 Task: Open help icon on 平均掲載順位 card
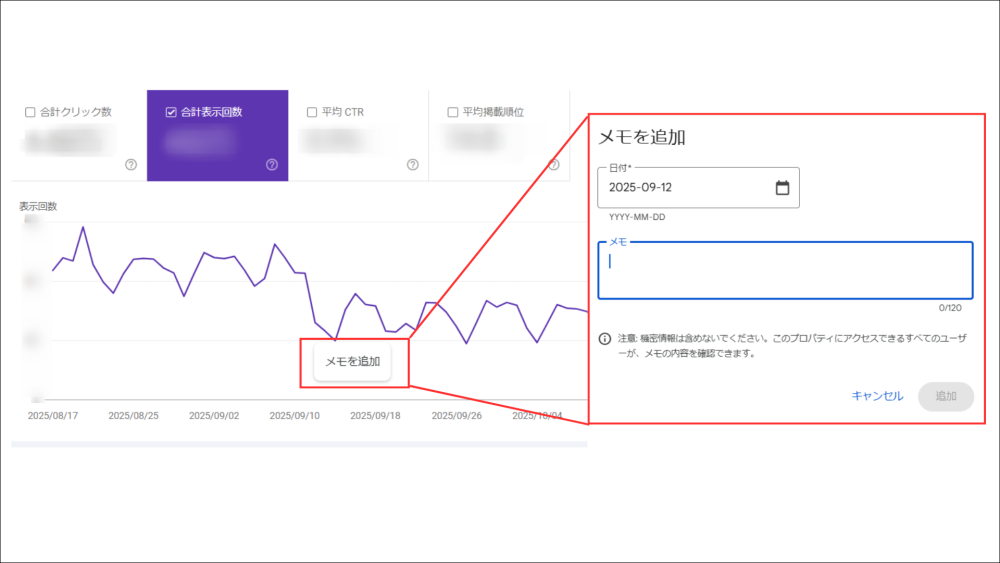554,165
